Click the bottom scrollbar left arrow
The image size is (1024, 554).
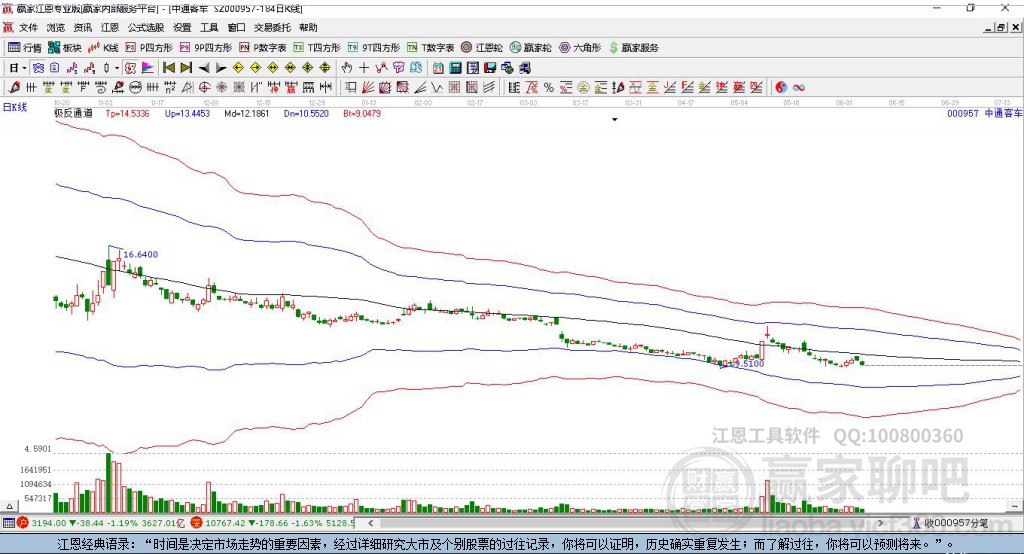(x=371, y=523)
